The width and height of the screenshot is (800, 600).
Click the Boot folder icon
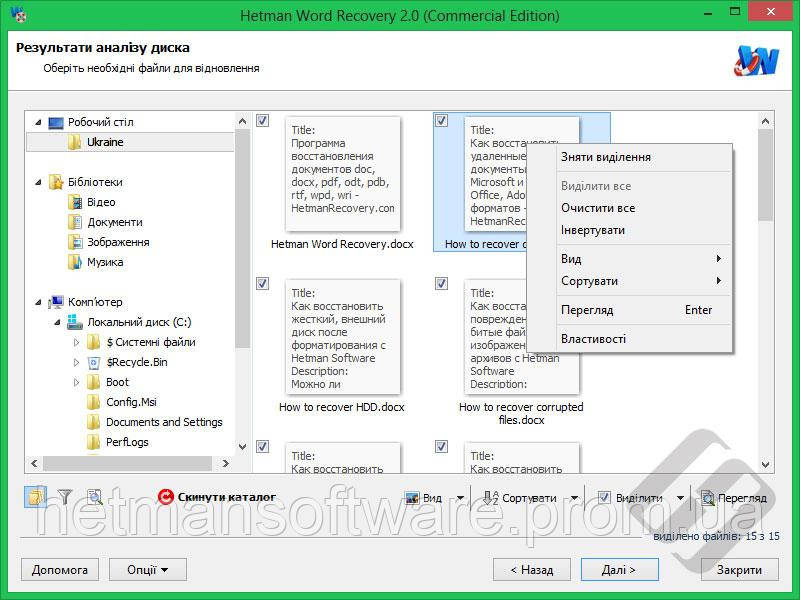[94, 382]
